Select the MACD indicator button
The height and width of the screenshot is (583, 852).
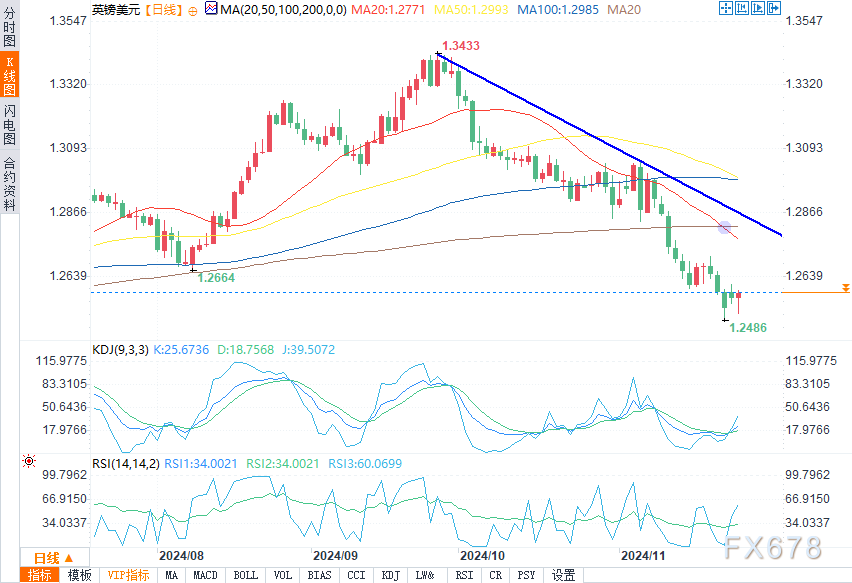(x=205, y=575)
